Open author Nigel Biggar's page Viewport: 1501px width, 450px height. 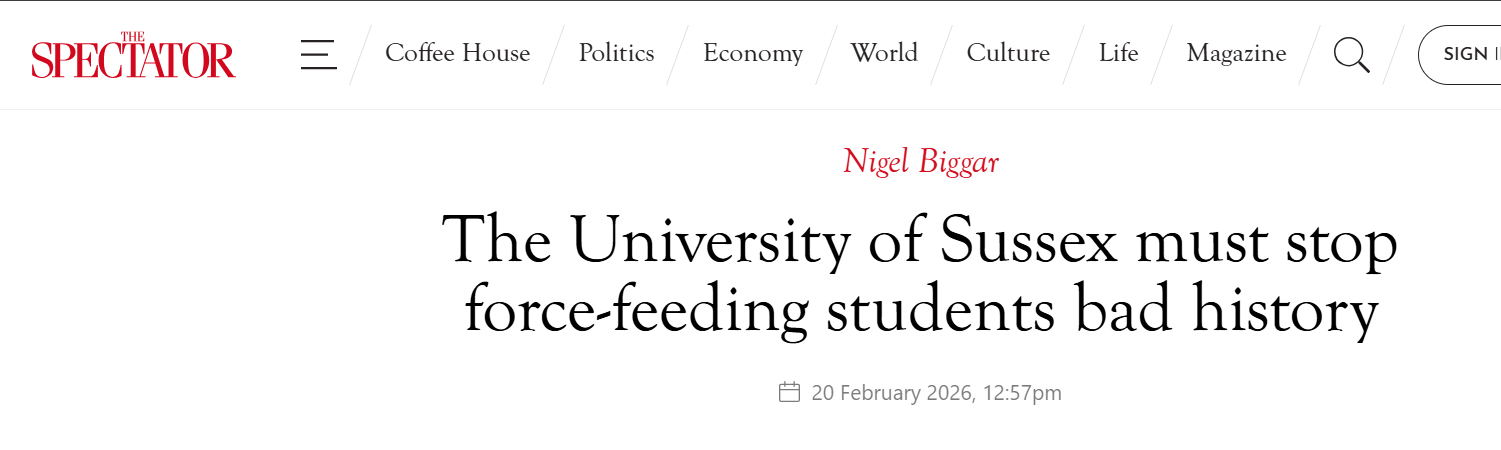(920, 161)
